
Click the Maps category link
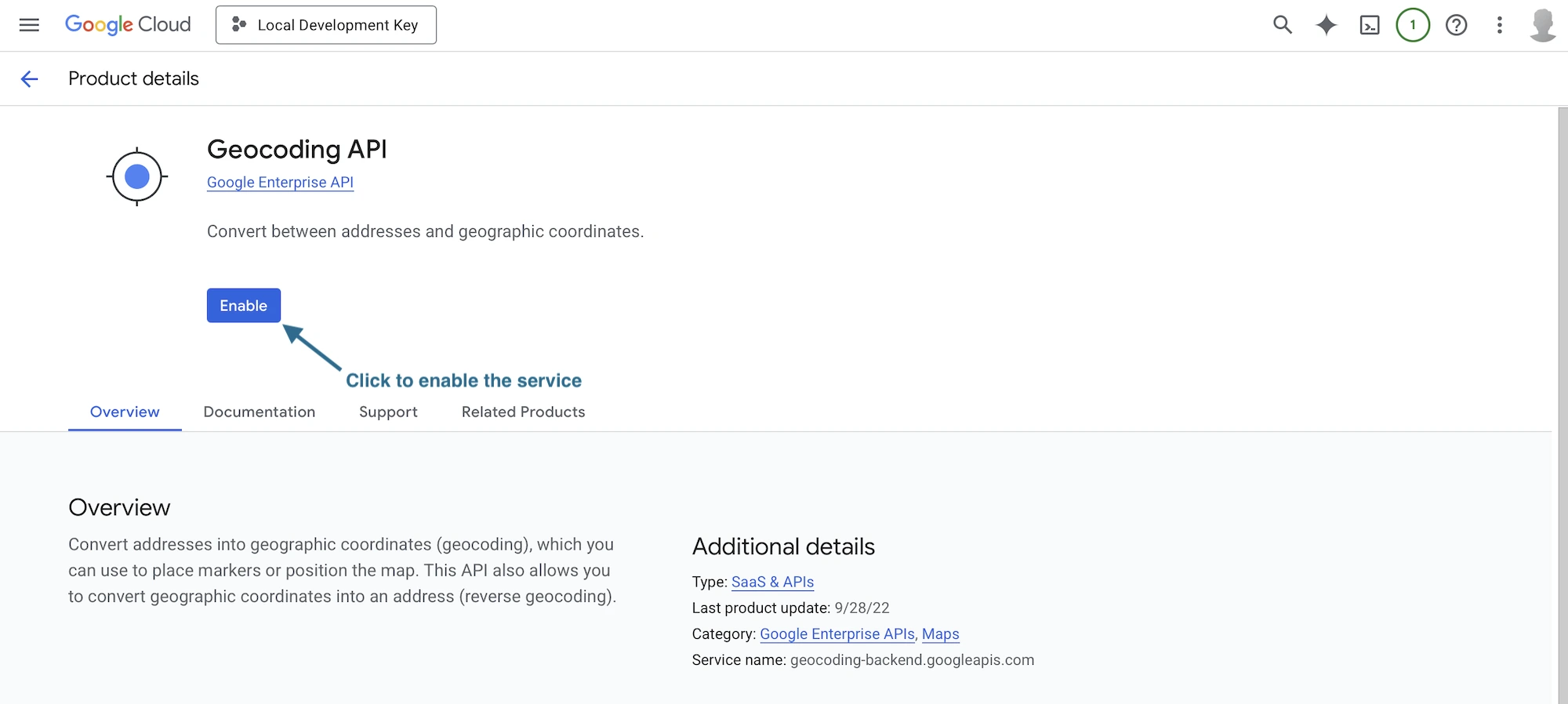pyautogui.click(x=940, y=633)
